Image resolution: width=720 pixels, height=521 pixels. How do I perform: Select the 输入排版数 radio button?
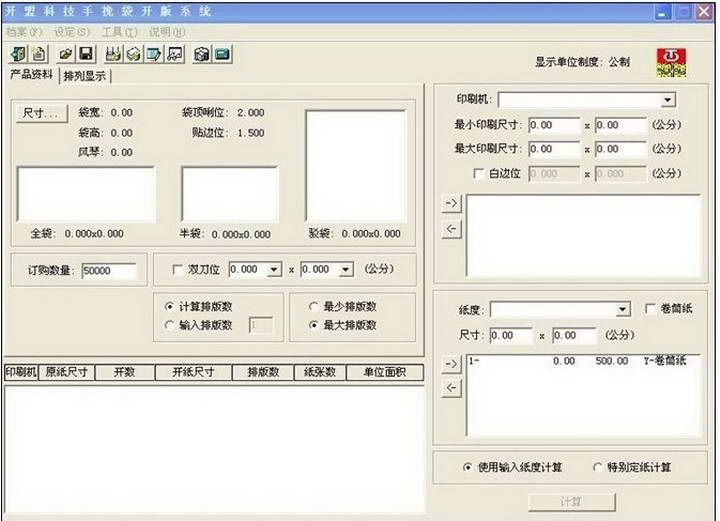coord(168,325)
